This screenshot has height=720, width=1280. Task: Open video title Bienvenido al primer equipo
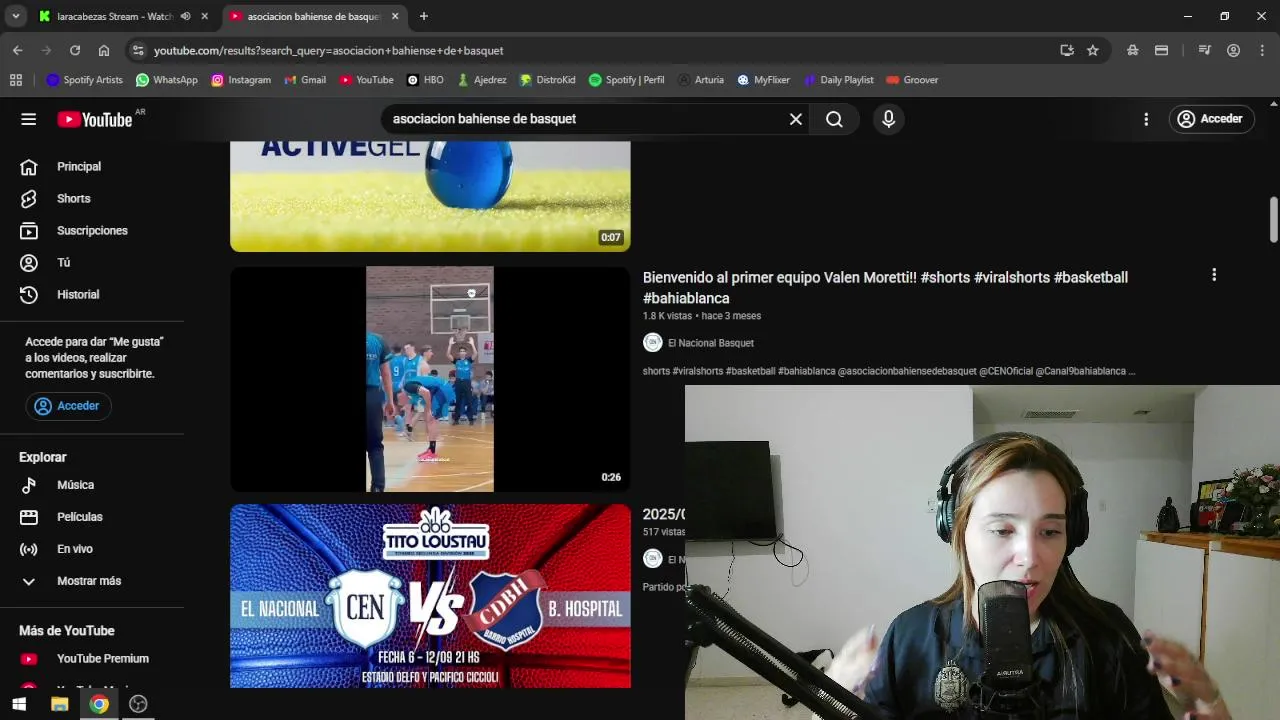pos(885,288)
